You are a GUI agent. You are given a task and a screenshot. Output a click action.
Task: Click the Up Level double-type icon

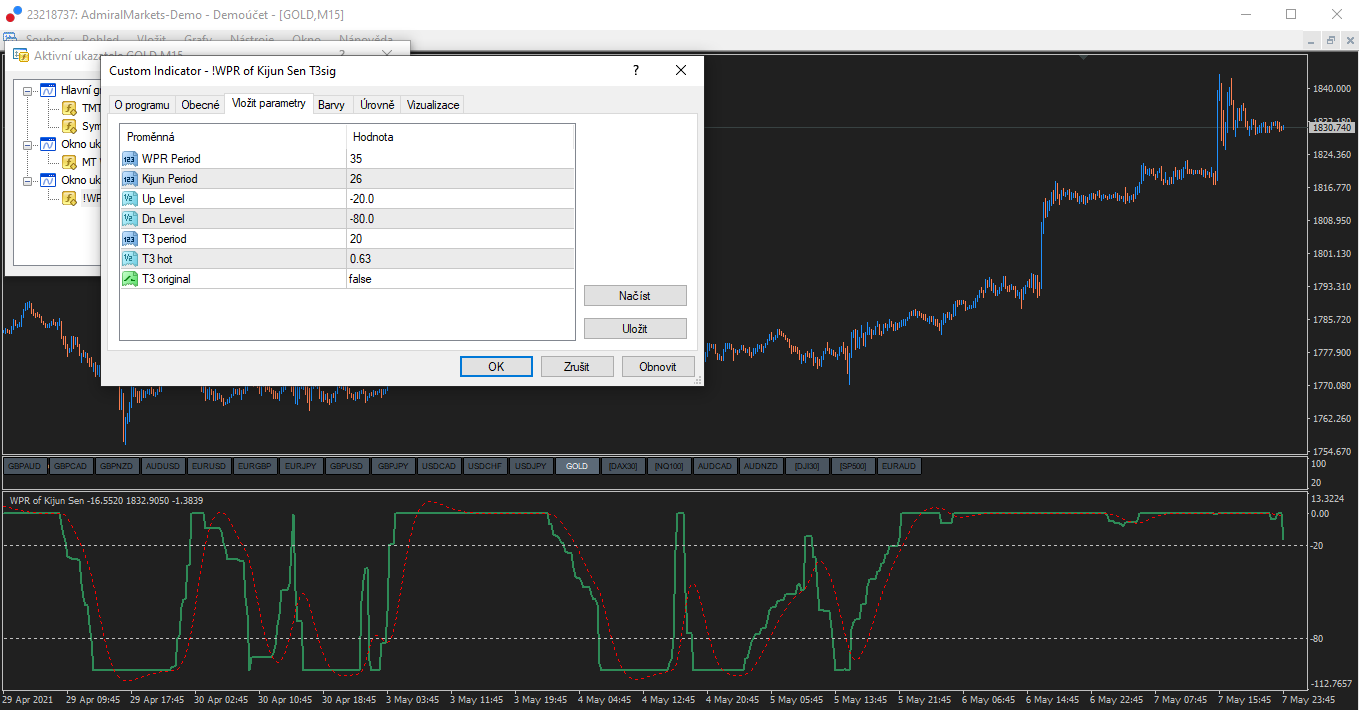tap(130, 199)
